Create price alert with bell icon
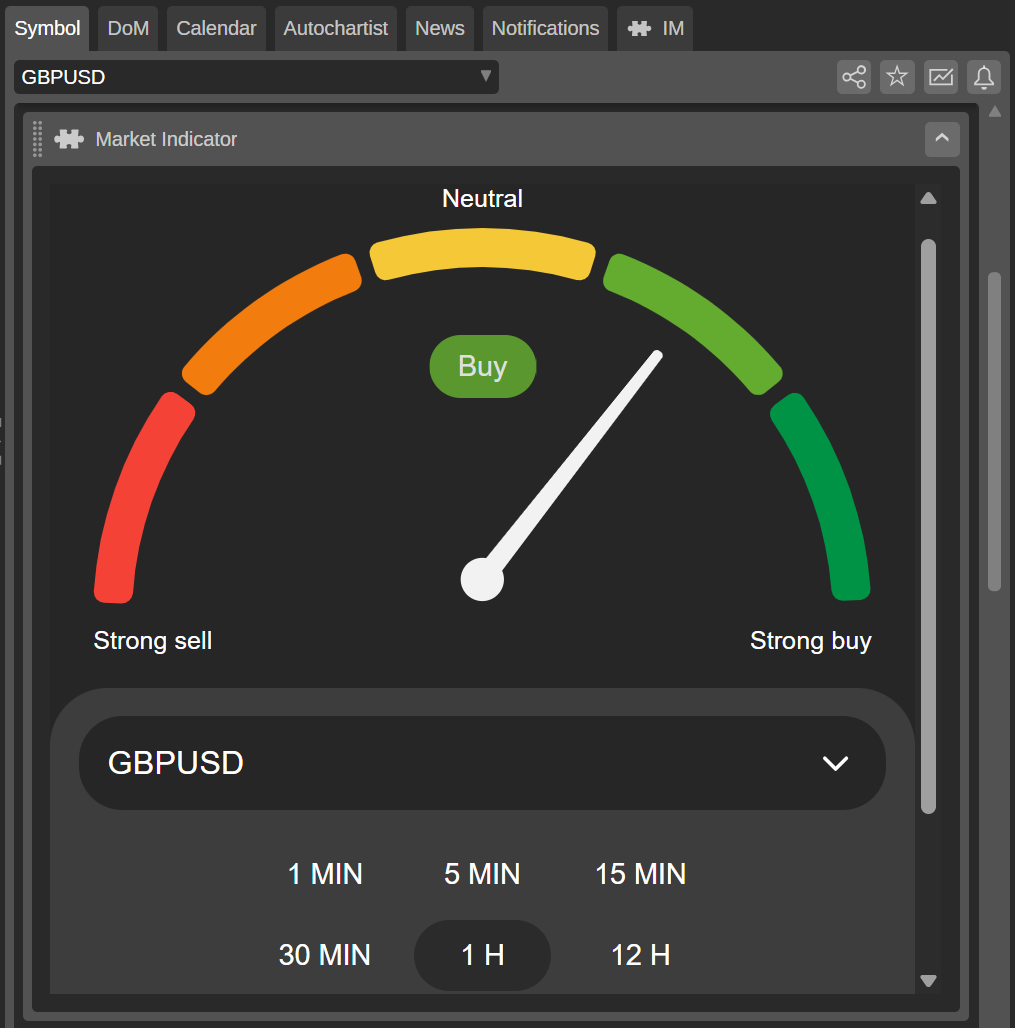 coord(984,77)
